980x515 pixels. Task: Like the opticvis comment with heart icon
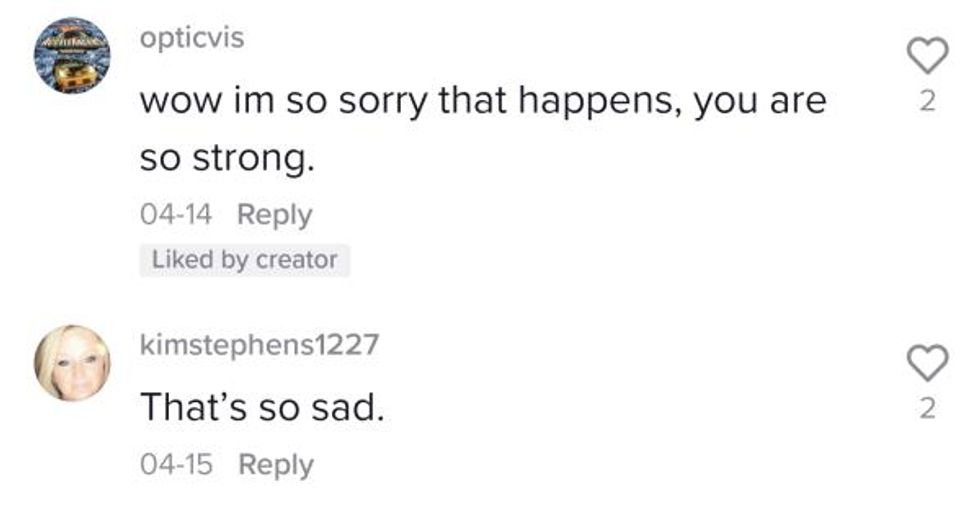click(x=927, y=58)
